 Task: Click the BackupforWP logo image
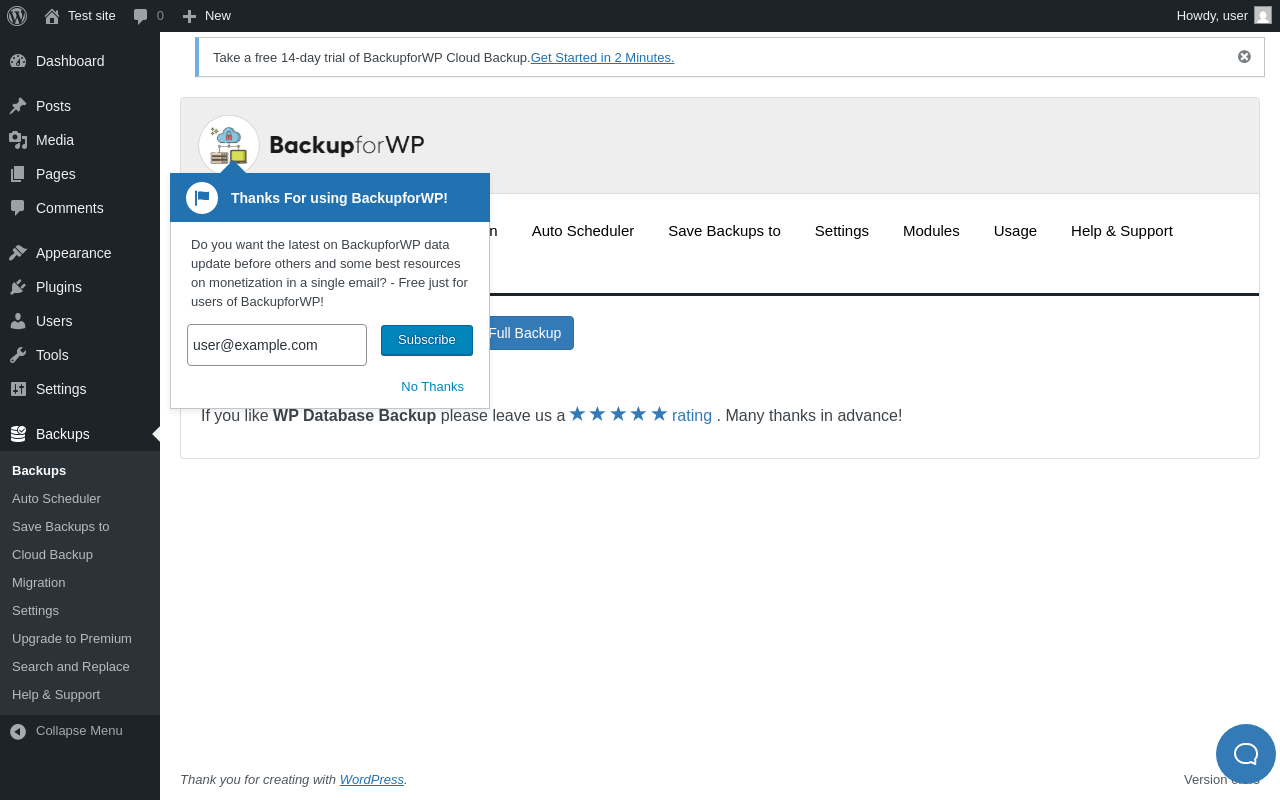click(x=312, y=145)
